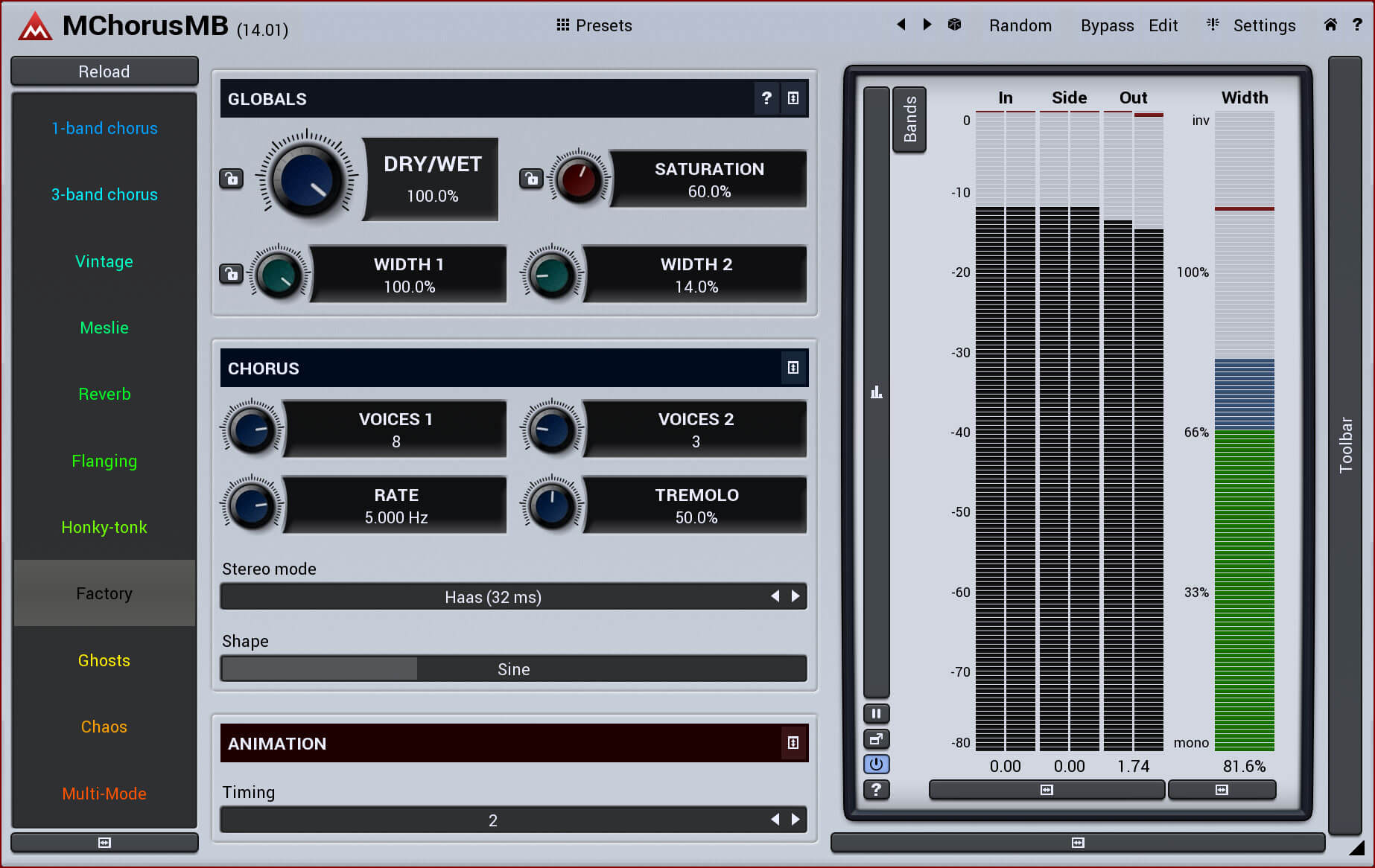Open the home icon in header
This screenshot has width=1375, height=868.
[1330, 25]
